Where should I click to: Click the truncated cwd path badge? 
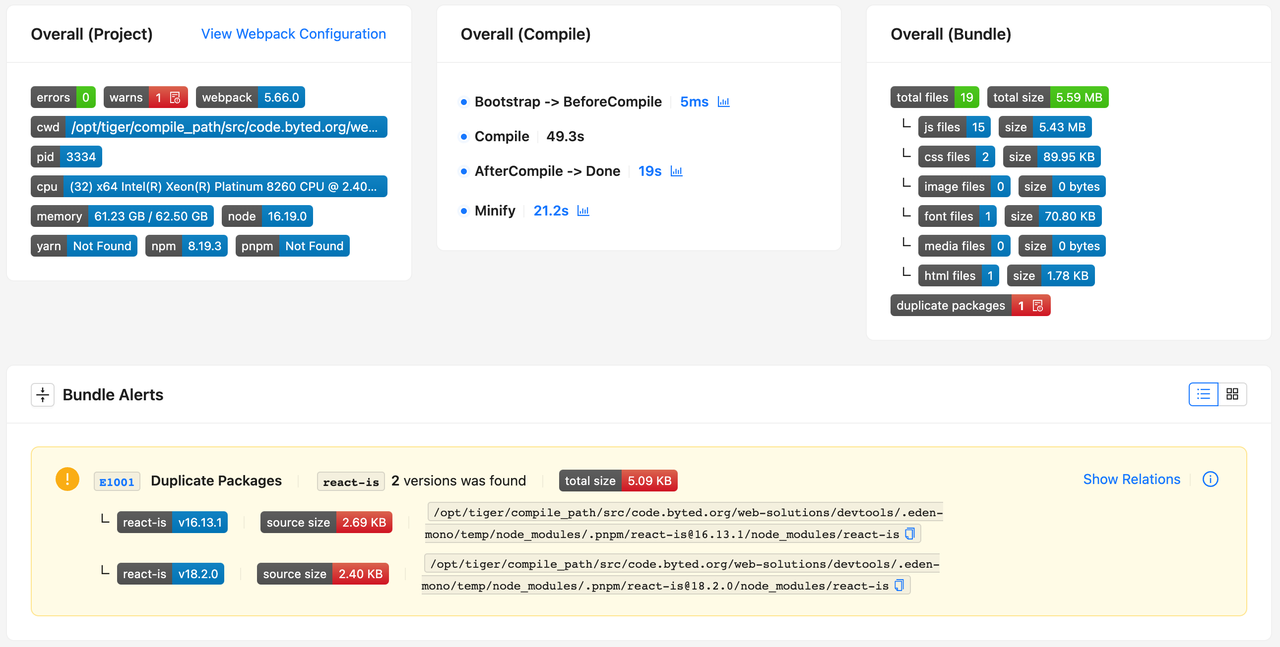[208, 127]
